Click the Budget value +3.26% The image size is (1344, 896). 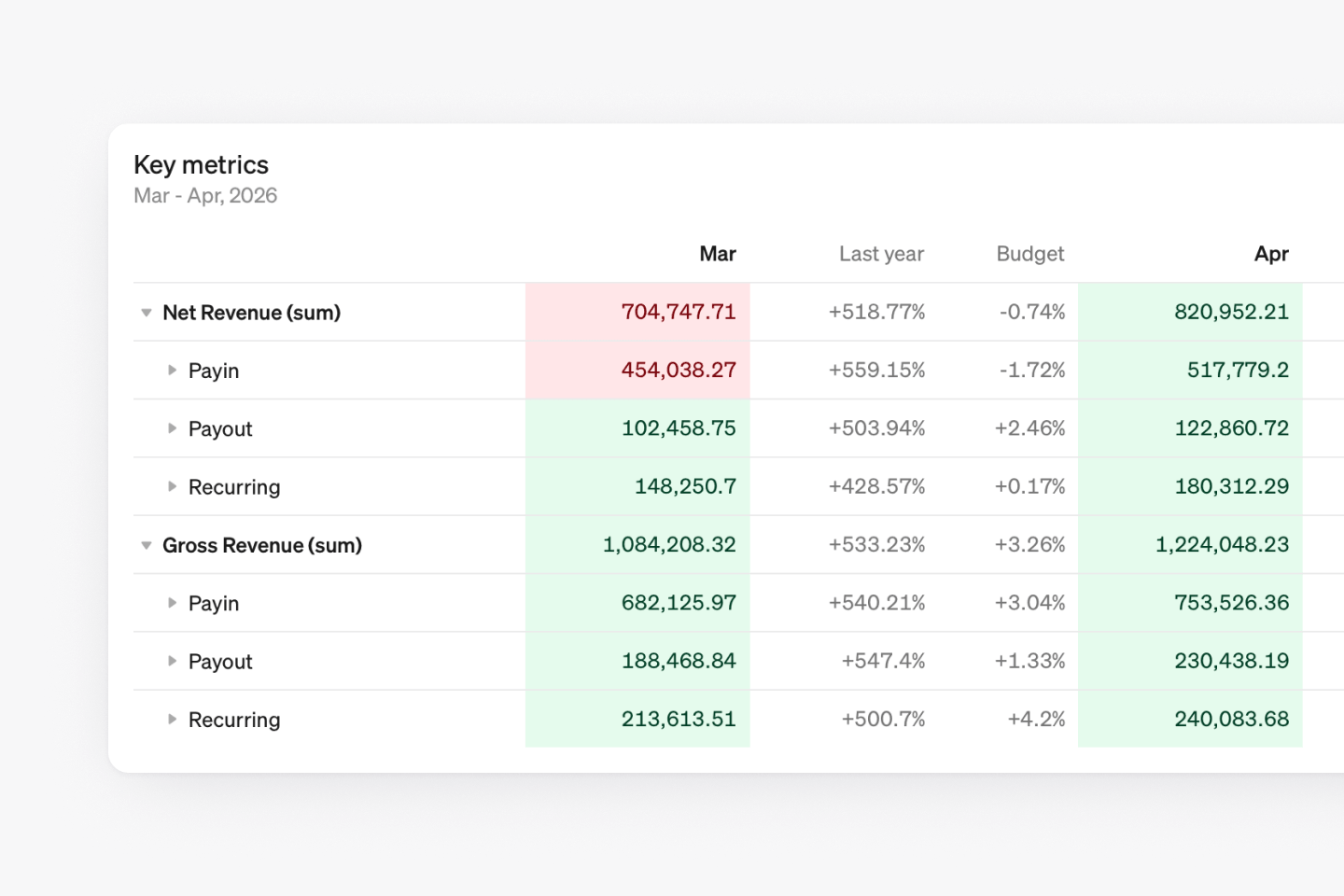pyautogui.click(x=1029, y=544)
